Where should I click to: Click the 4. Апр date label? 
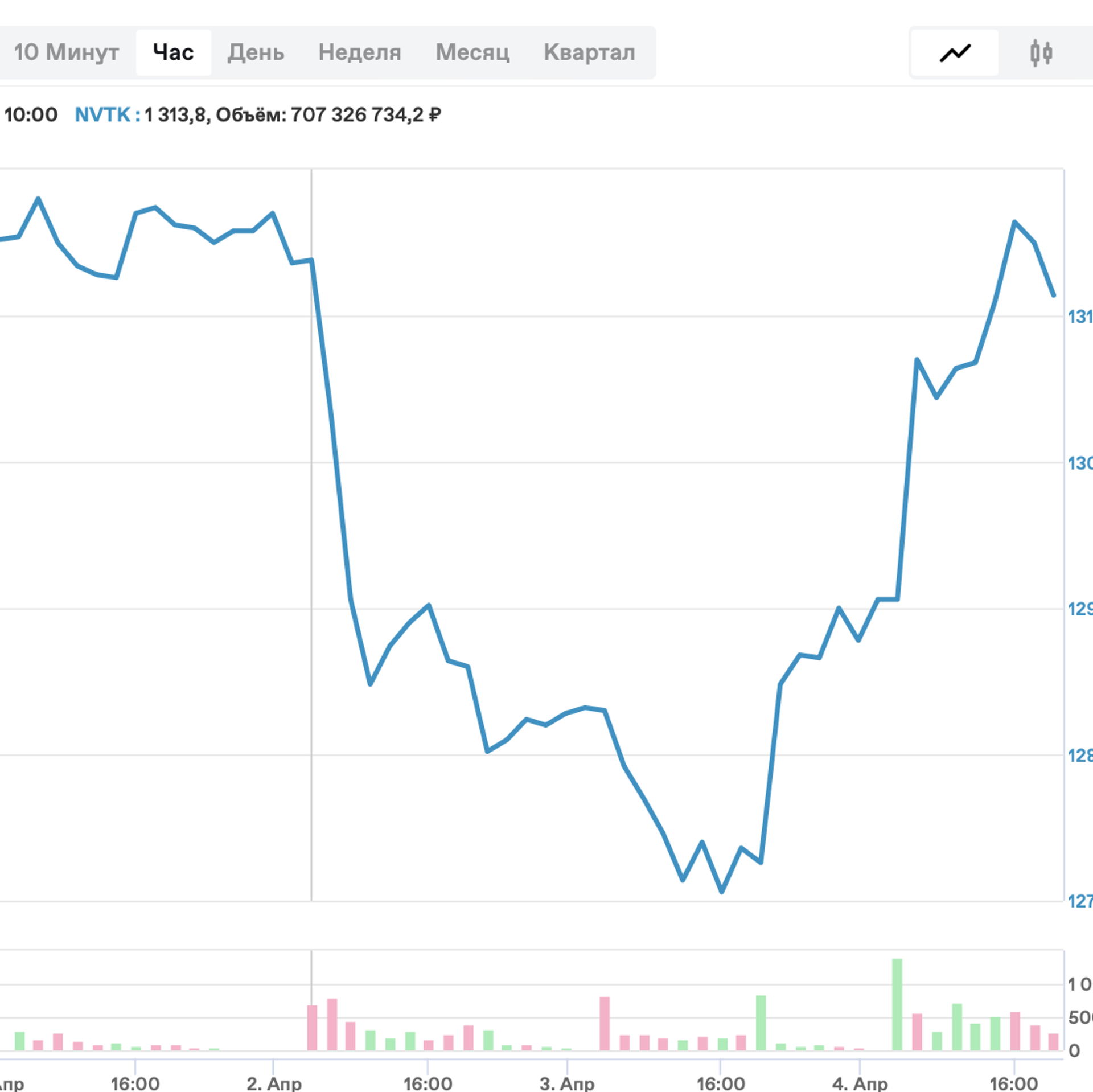860,1082
